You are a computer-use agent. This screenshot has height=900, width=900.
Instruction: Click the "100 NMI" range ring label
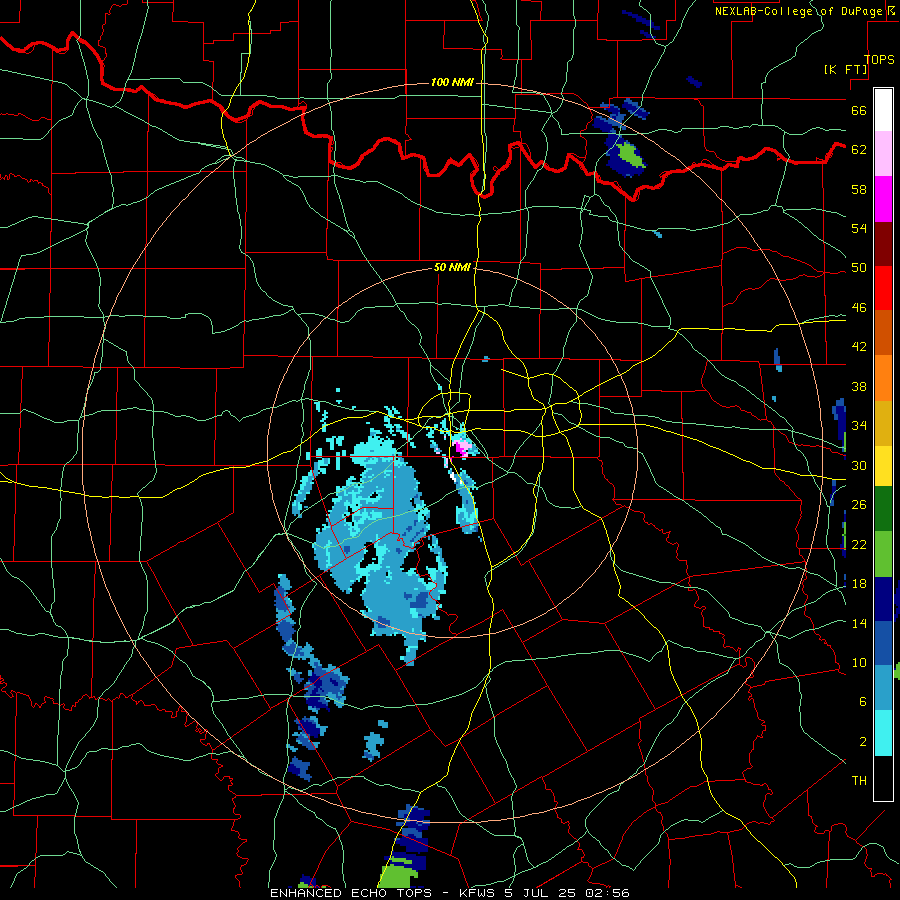(452, 83)
